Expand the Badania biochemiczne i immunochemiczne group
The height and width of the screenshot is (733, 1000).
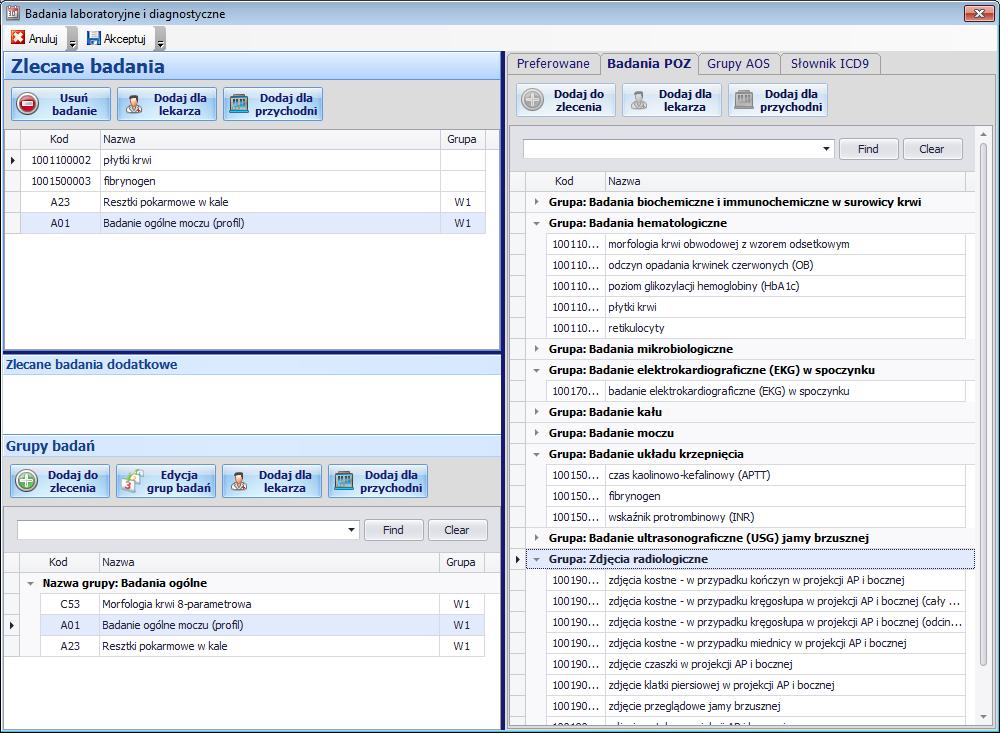tap(536, 202)
